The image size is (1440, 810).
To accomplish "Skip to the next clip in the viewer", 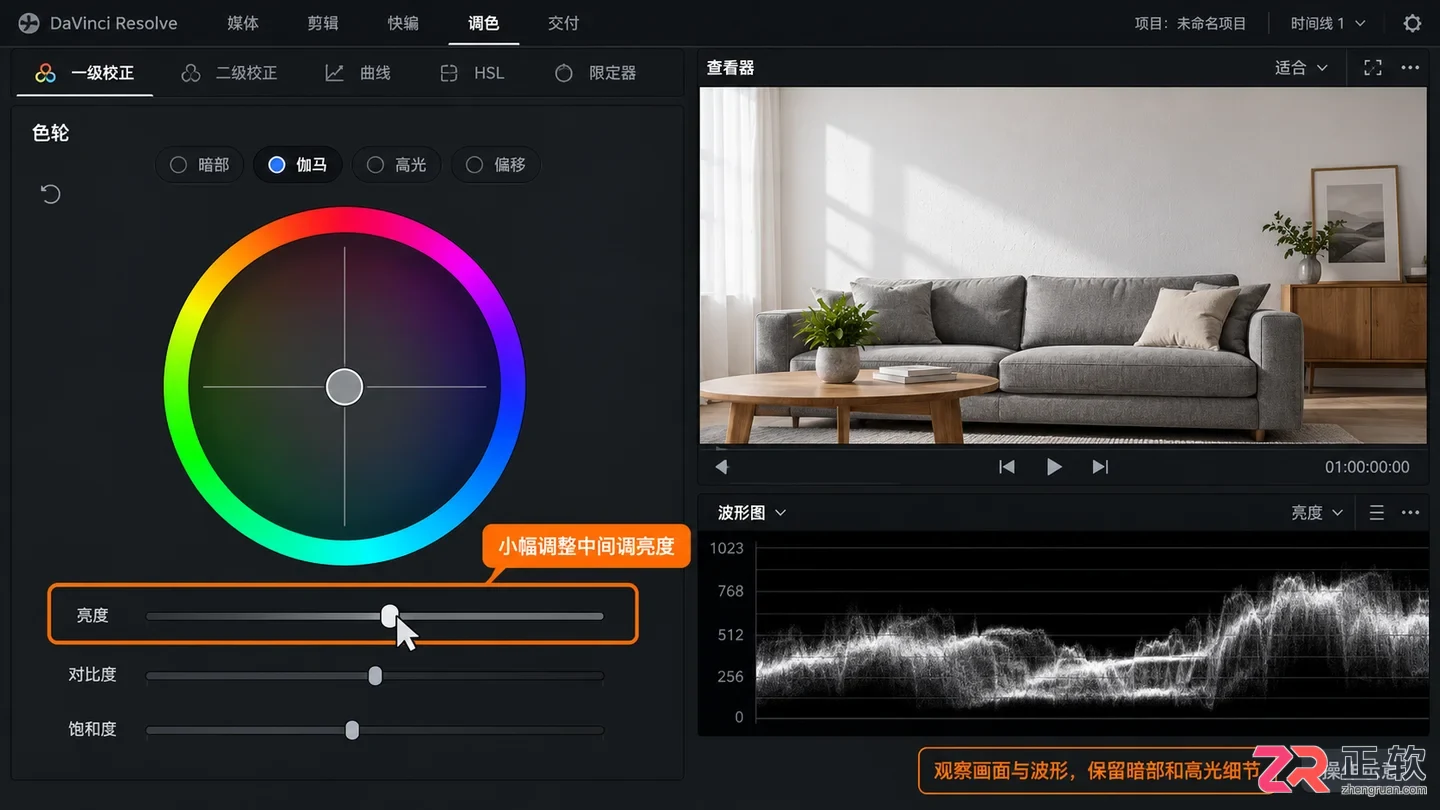I will coord(1100,467).
